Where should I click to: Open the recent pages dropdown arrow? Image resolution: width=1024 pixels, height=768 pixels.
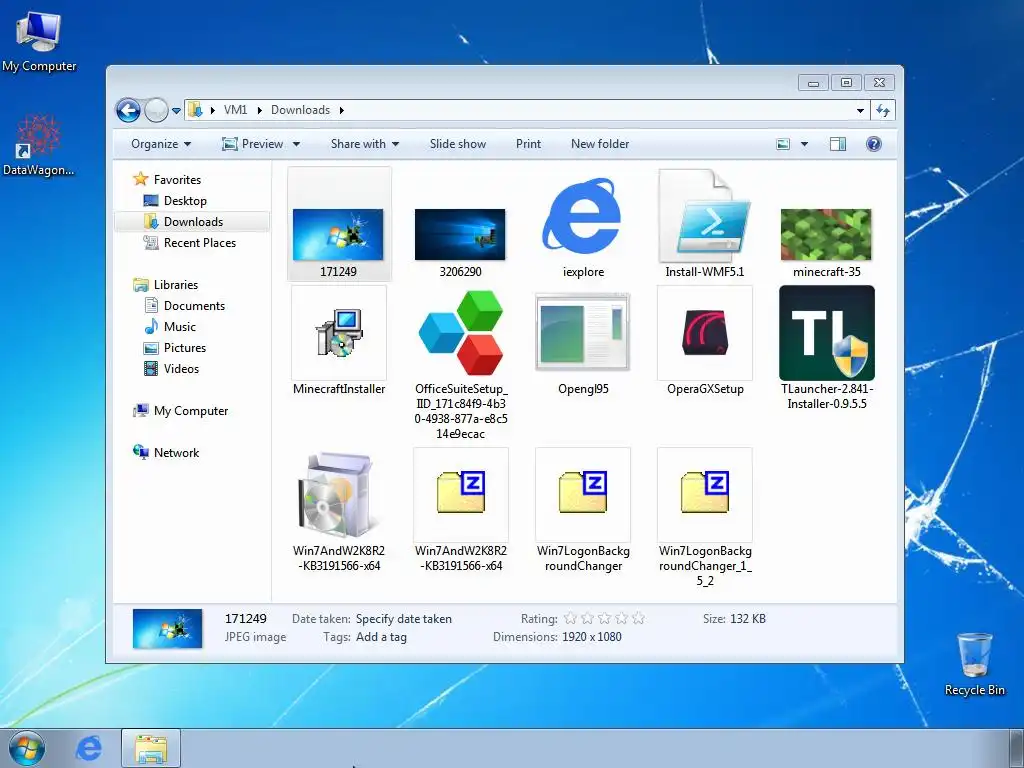coord(176,111)
